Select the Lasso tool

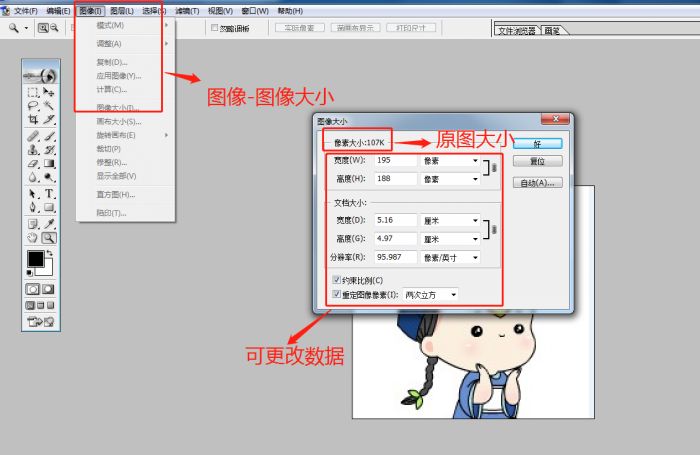click(x=33, y=105)
